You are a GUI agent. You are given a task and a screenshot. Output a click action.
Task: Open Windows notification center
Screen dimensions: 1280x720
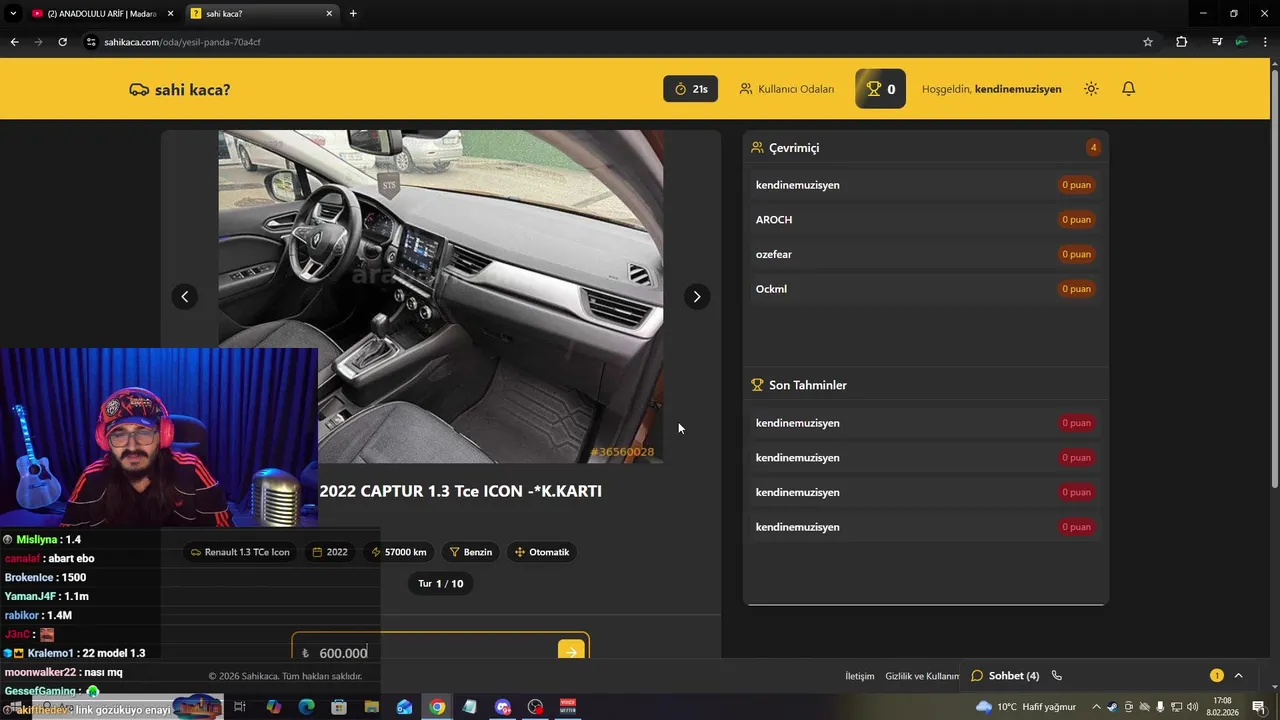(x=1259, y=707)
